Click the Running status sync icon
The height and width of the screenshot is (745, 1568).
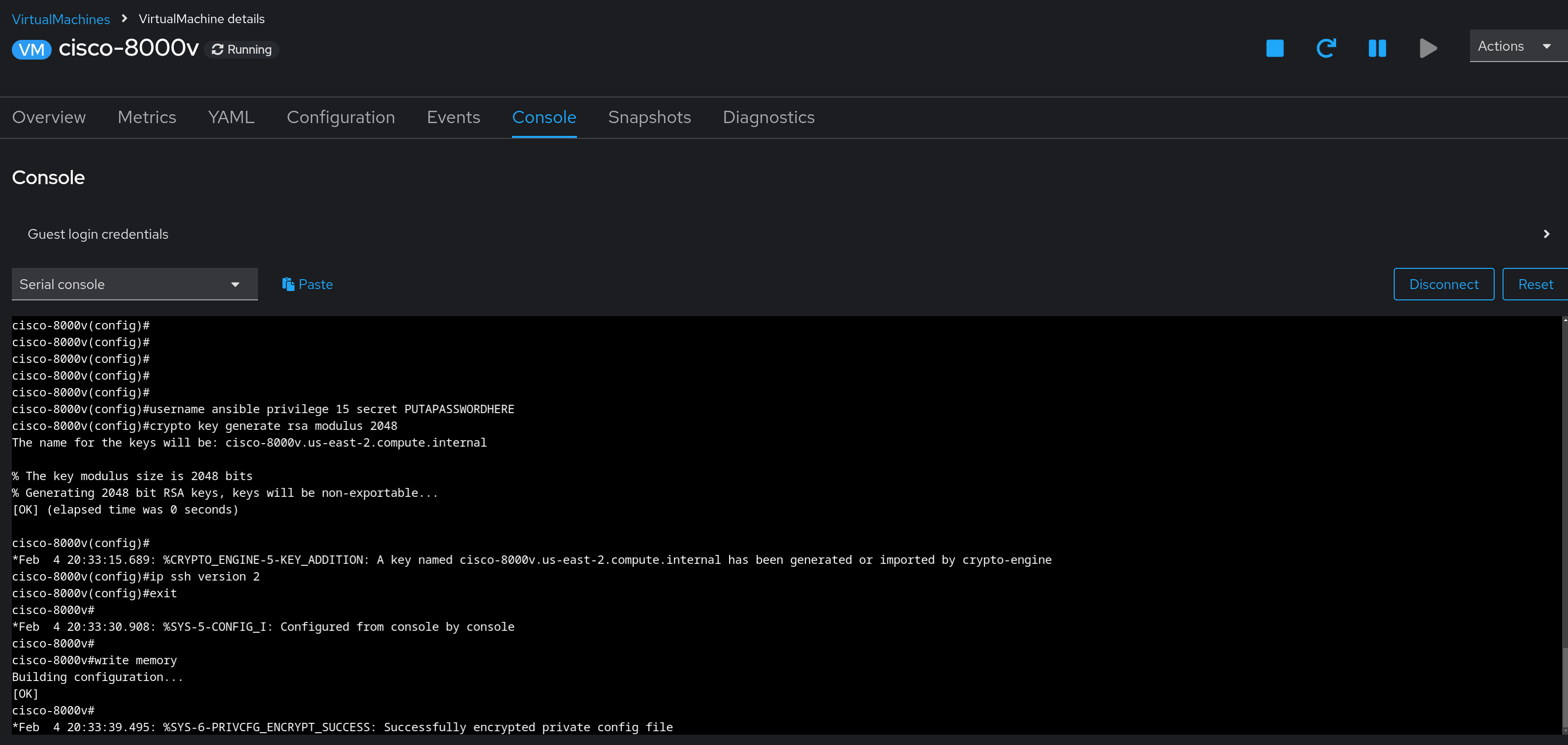217,50
